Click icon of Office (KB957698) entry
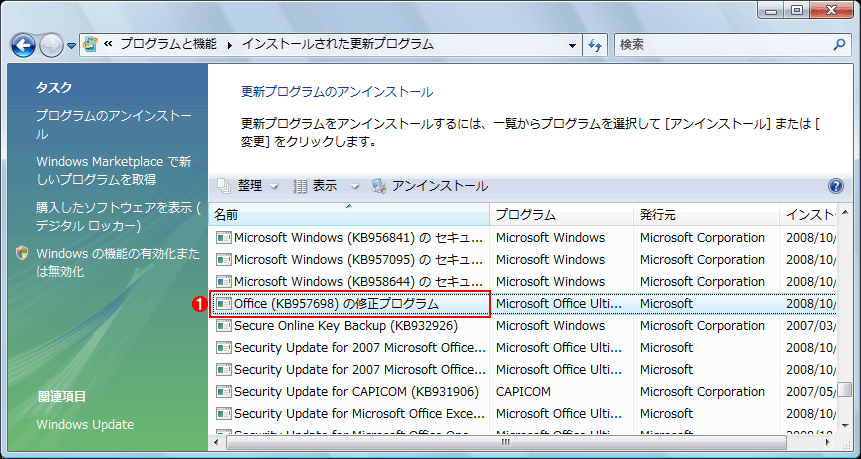 coord(223,304)
